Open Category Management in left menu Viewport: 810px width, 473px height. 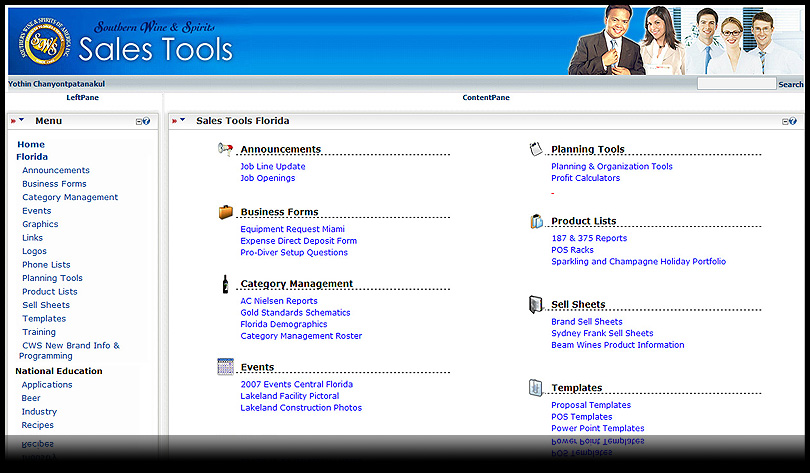70,197
